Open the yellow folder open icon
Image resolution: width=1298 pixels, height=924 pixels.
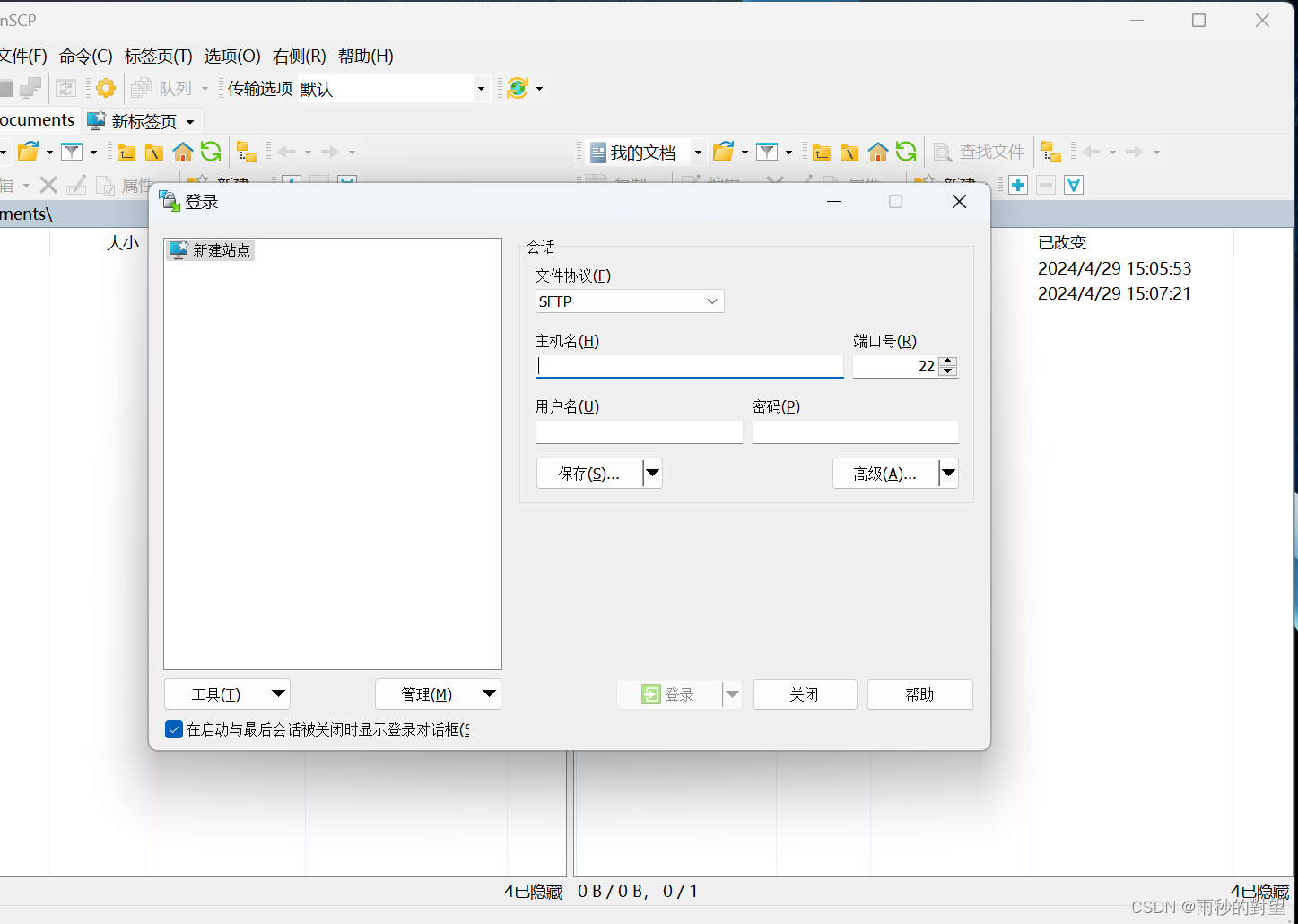[723, 152]
